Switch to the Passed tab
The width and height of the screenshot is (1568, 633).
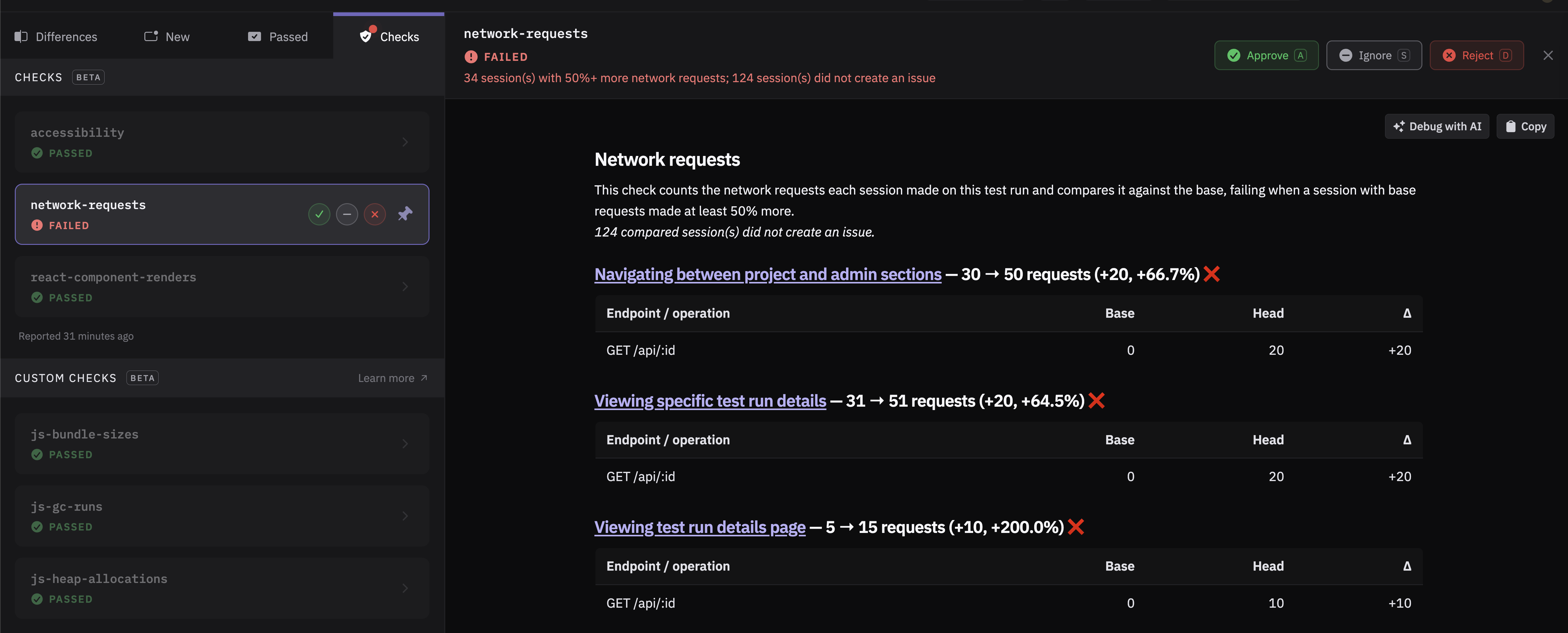pyautogui.click(x=278, y=37)
